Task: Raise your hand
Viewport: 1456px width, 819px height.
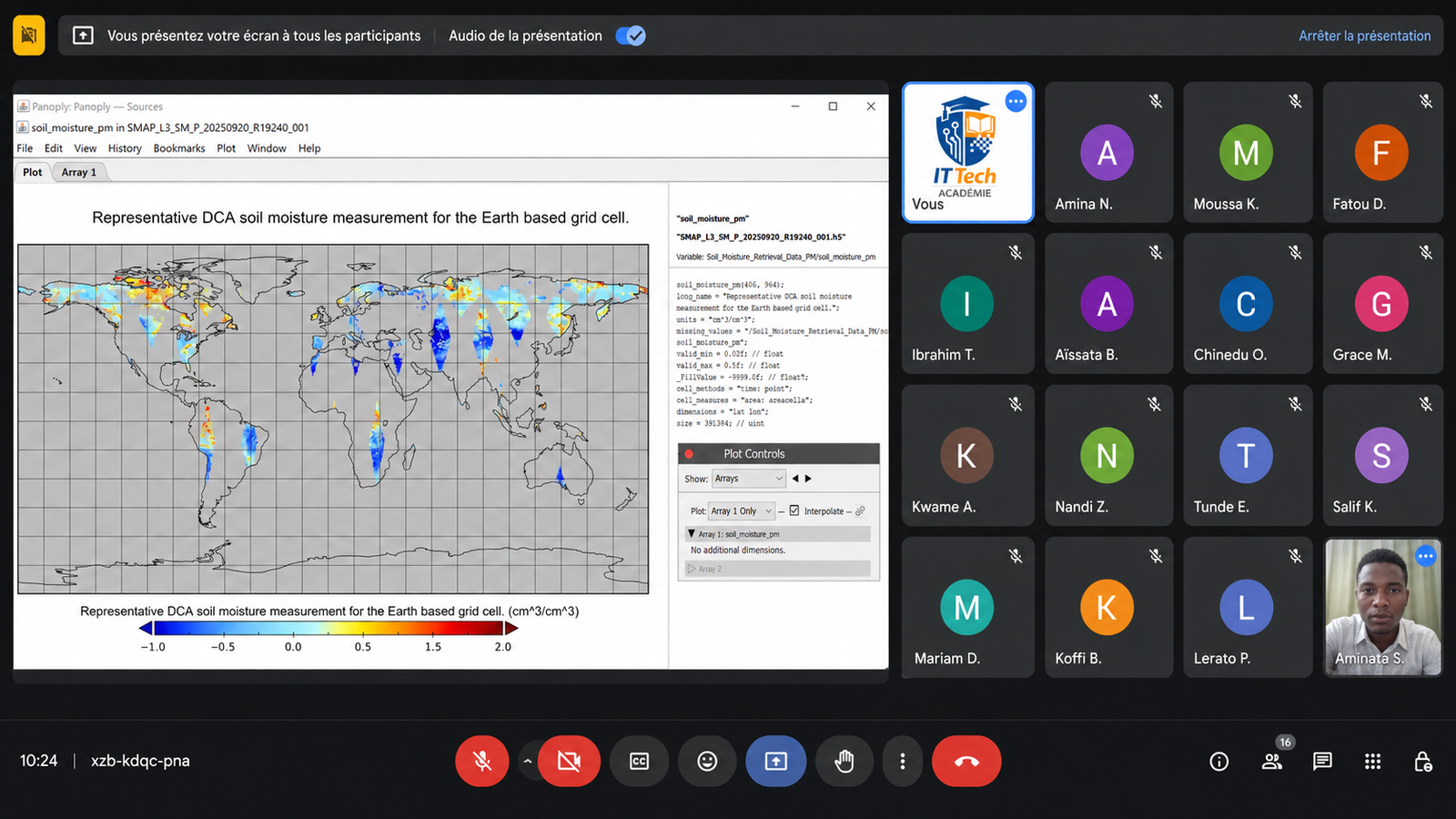Action: pyautogui.click(x=844, y=761)
